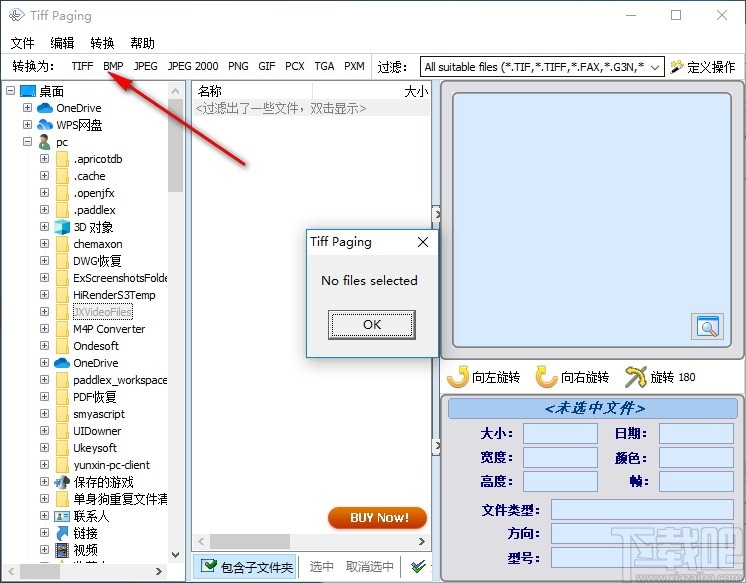Click the 视频 film strip icon

(62, 550)
